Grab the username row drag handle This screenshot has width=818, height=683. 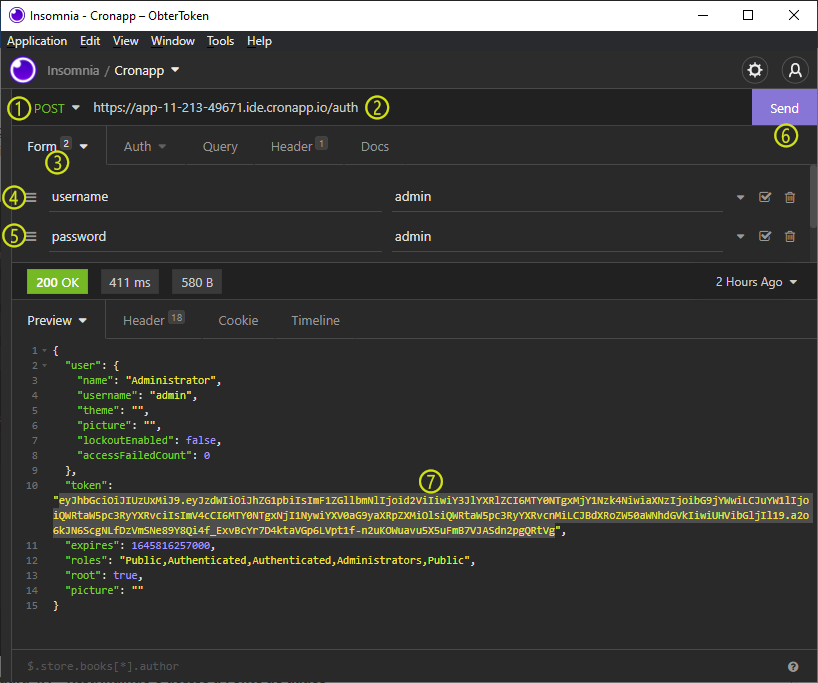coord(31,197)
